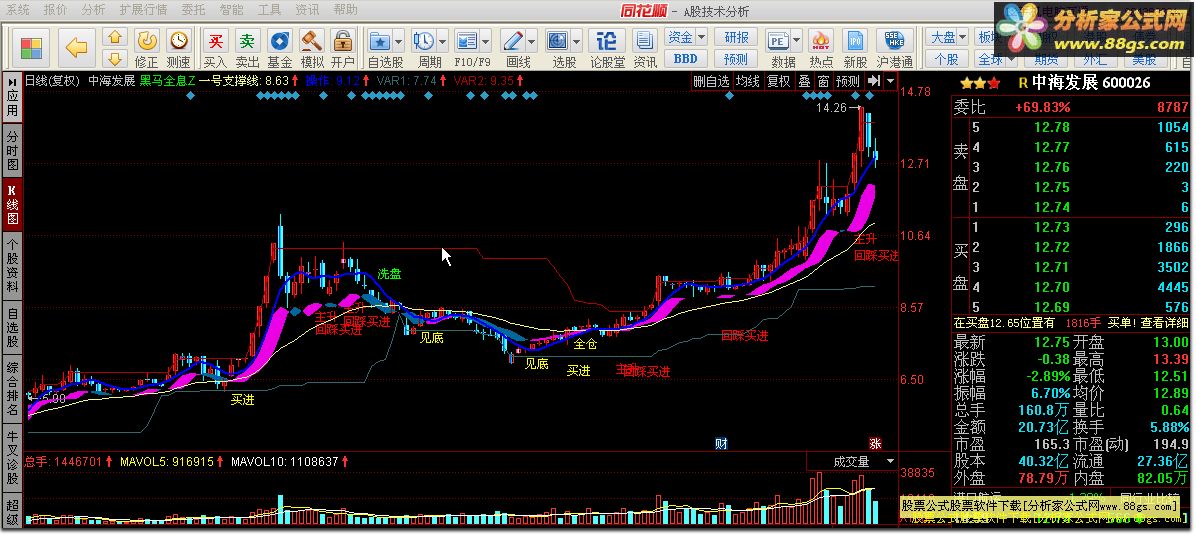Viewport: 1196px width, 535px height.
Task: Go back with the yellow left arrow
Action: pos(77,47)
